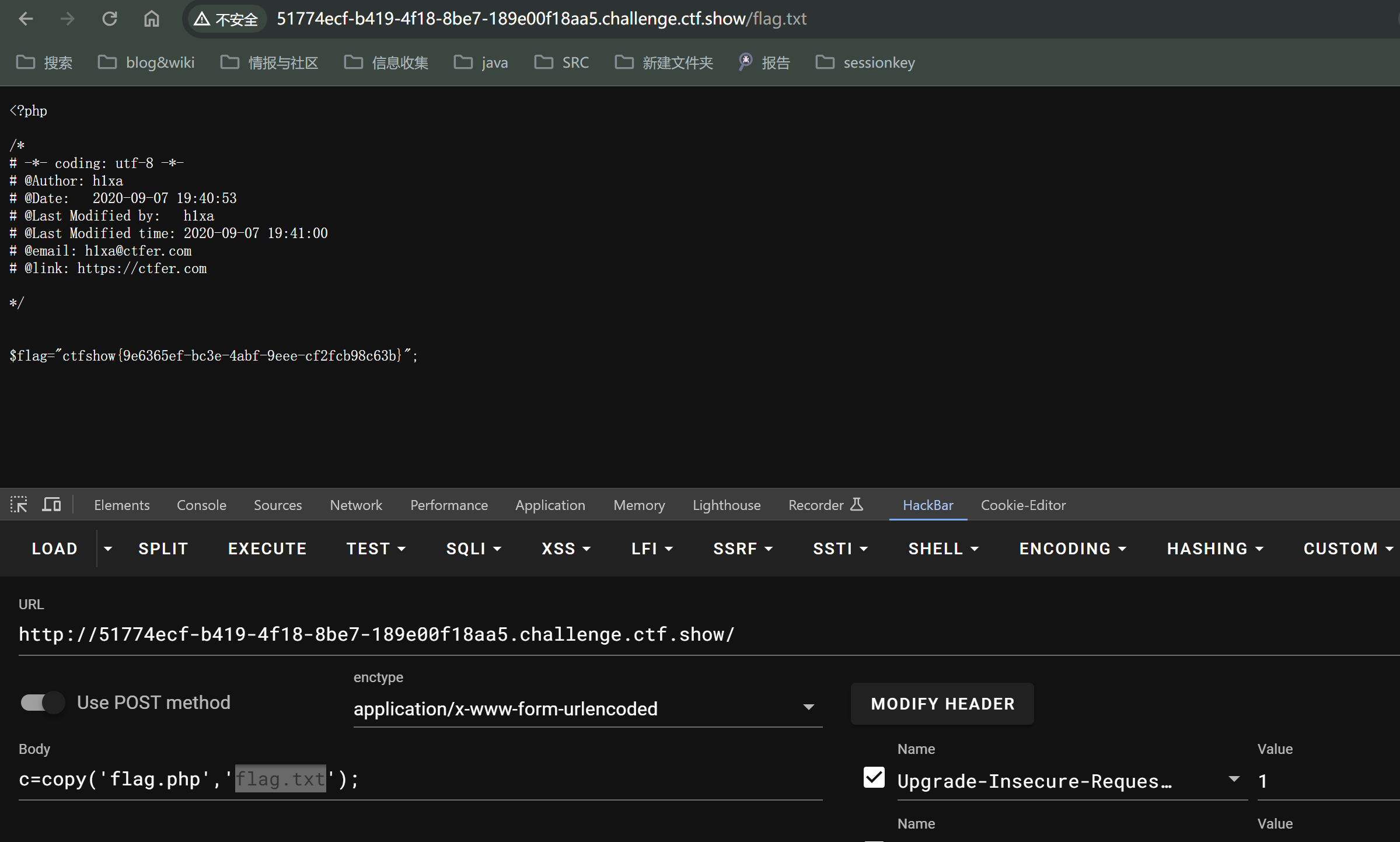Click the LOAD button in HackBar
This screenshot has width=1400, height=842.
click(x=55, y=548)
